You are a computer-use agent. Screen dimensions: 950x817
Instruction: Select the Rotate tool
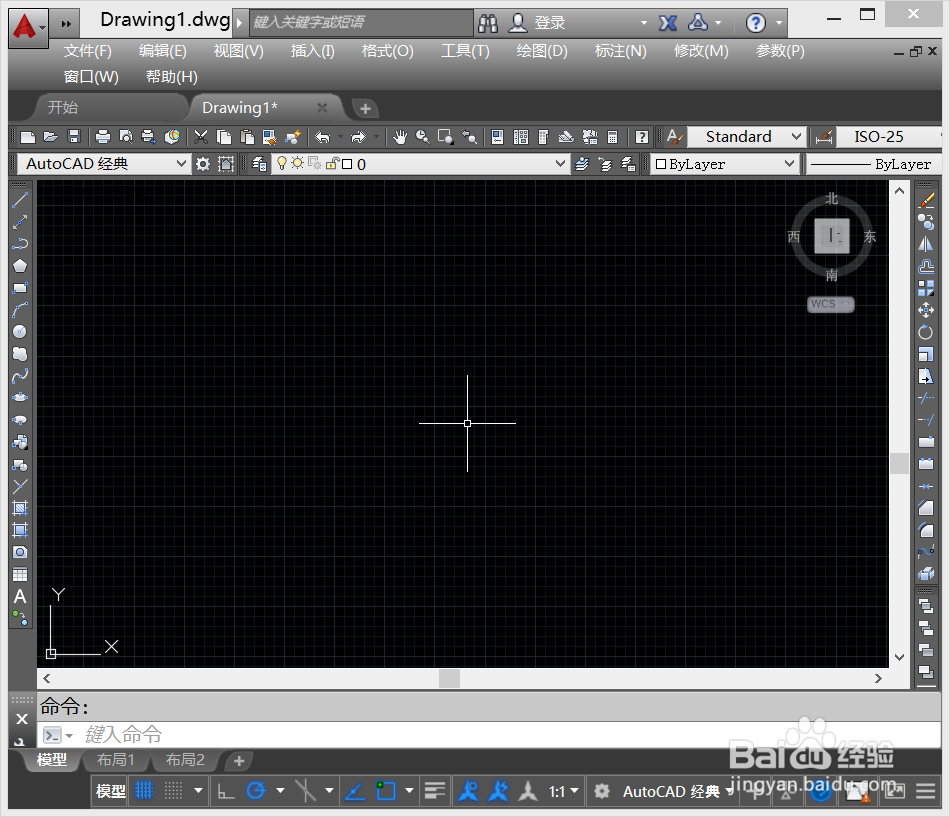926,332
